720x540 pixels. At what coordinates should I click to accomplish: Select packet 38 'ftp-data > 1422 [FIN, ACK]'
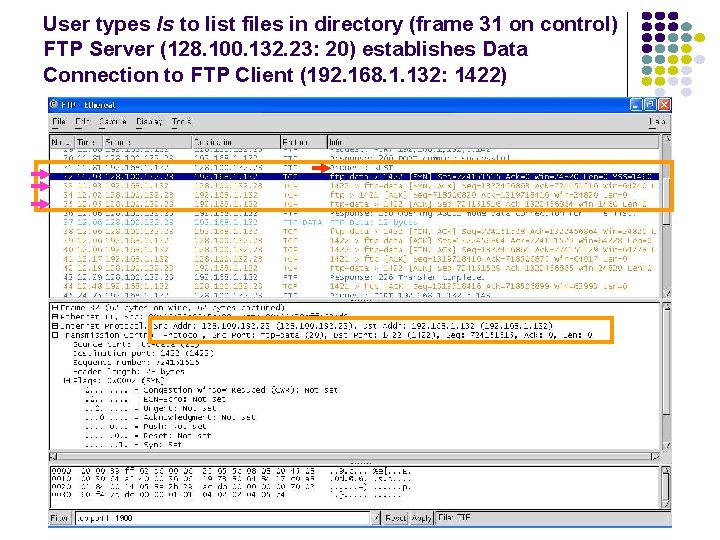coord(354,231)
